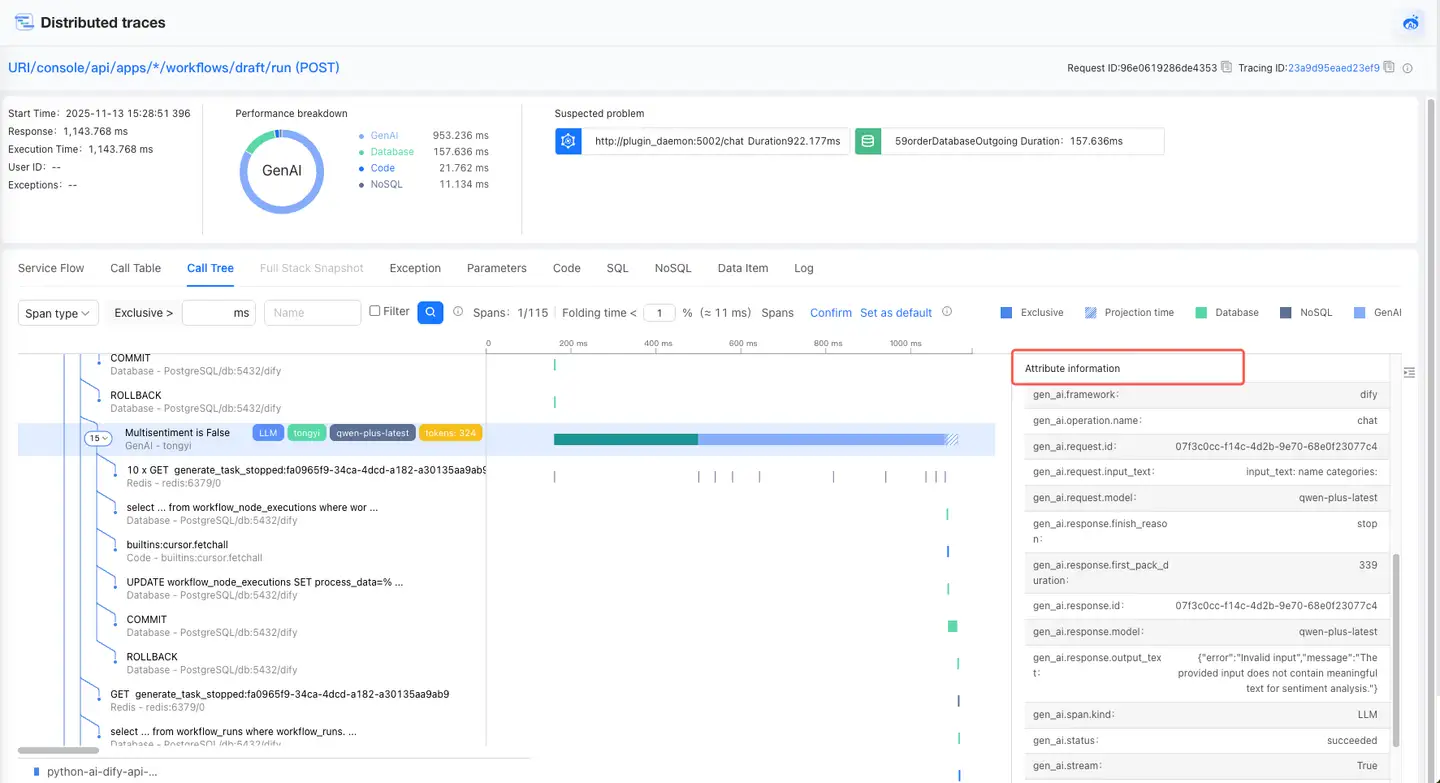Image resolution: width=1440 pixels, height=783 pixels.
Task: Enable the Filter checkbox
Action: point(375,312)
